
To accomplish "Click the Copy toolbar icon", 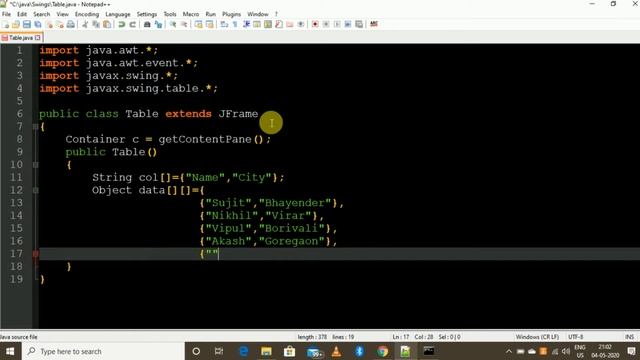I will [x=96, y=24].
